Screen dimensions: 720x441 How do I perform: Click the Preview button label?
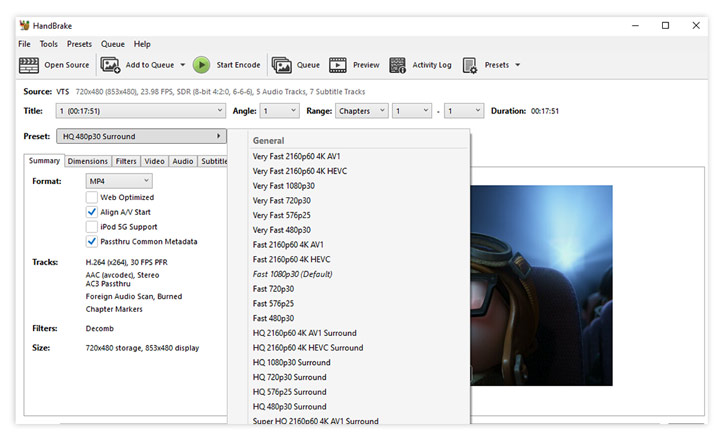[x=366, y=65]
